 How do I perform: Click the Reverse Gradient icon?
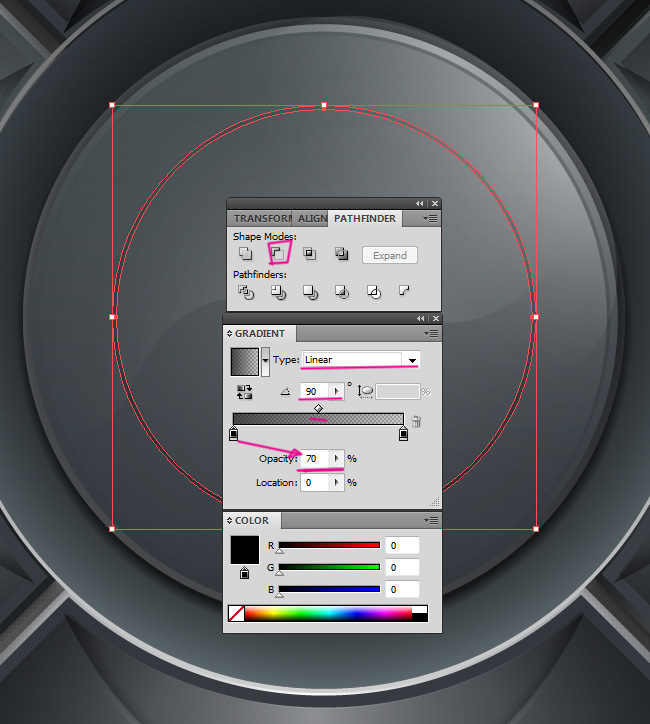(244, 392)
